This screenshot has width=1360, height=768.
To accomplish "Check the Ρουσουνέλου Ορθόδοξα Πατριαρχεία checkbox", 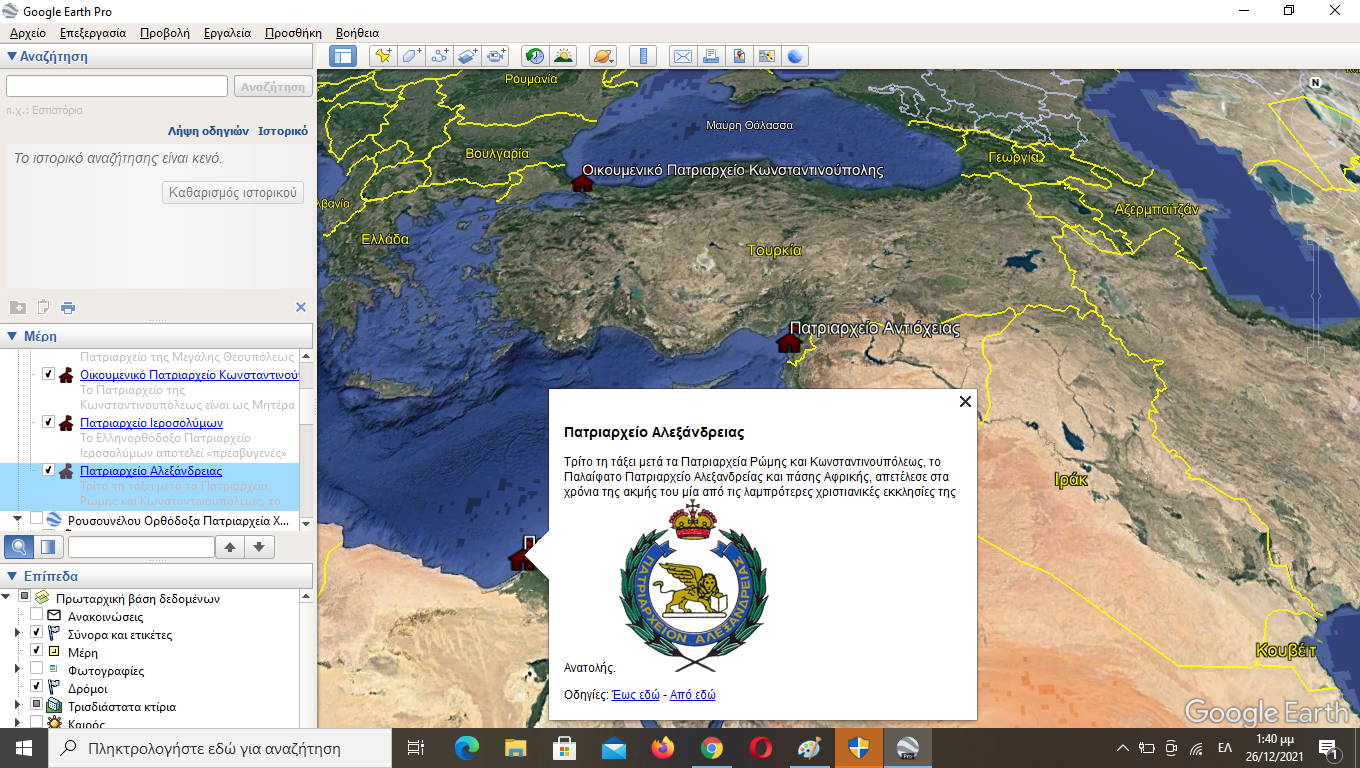I will click(36, 519).
